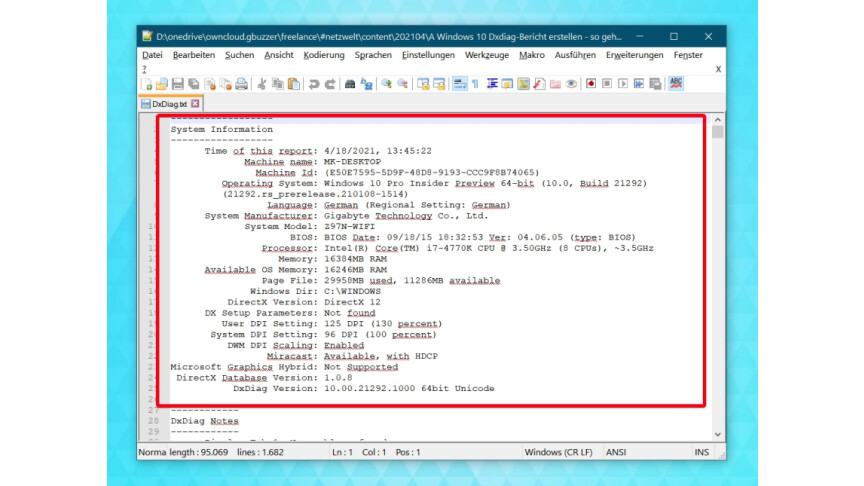Open the Suchen menu
This screenshot has width=864, height=486.
(x=240, y=55)
